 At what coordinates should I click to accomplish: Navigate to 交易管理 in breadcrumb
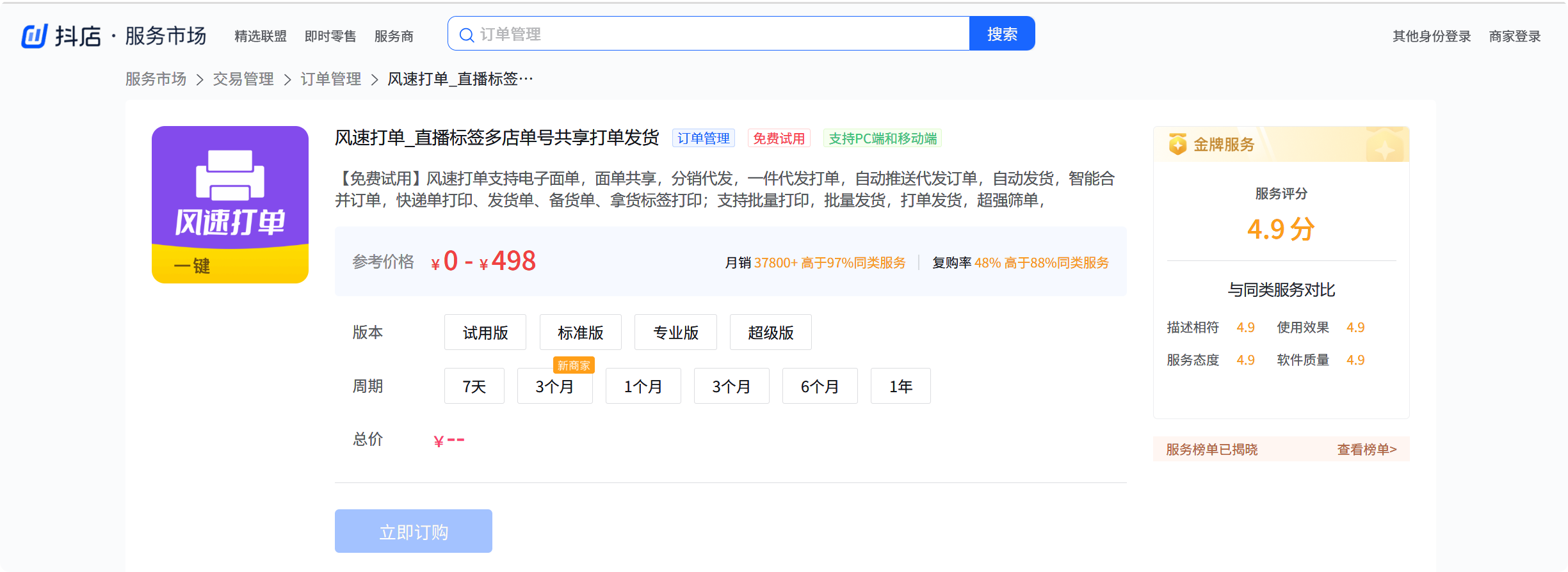[x=243, y=79]
